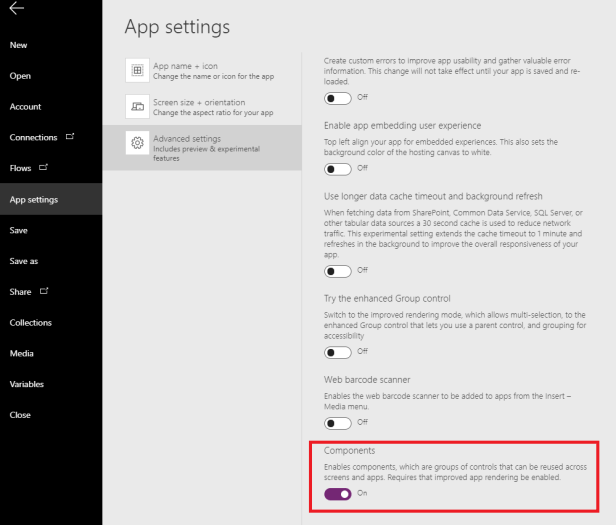Click the Screen size + orientation icon
This screenshot has width=616, height=525.
pyautogui.click(x=137, y=107)
